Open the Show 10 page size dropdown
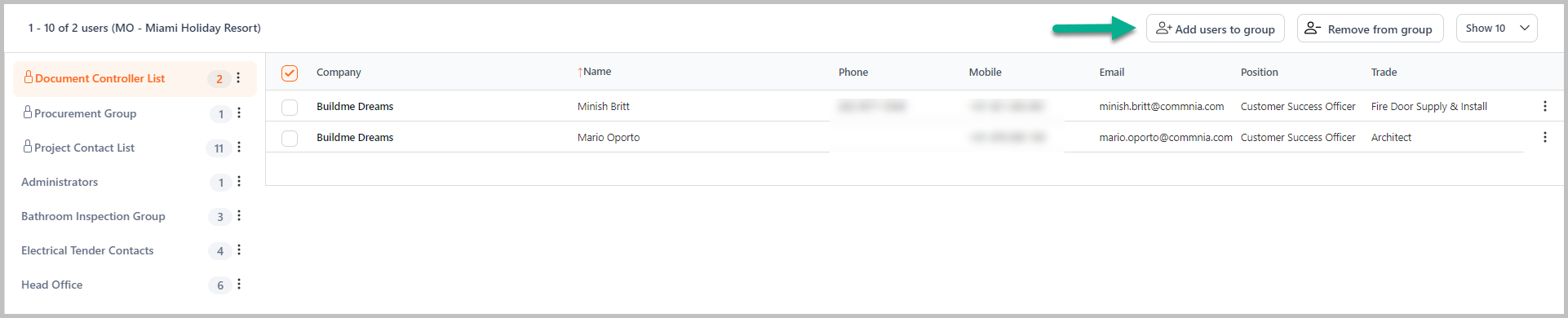 [x=1496, y=29]
